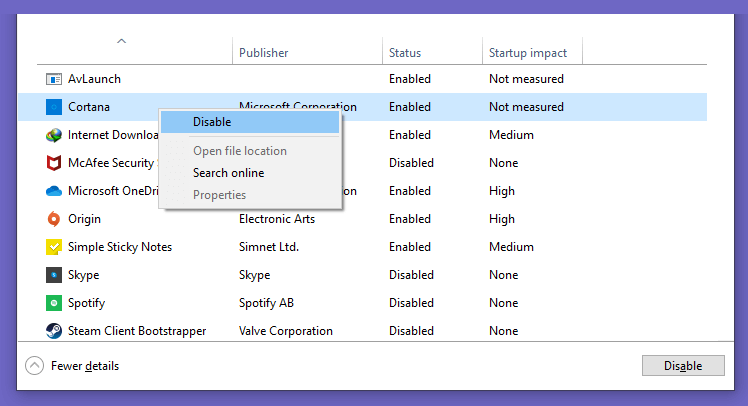748x406 pixels.
Task: Click the Spotify AB publisher cell
Action: [x=266, y=303]
